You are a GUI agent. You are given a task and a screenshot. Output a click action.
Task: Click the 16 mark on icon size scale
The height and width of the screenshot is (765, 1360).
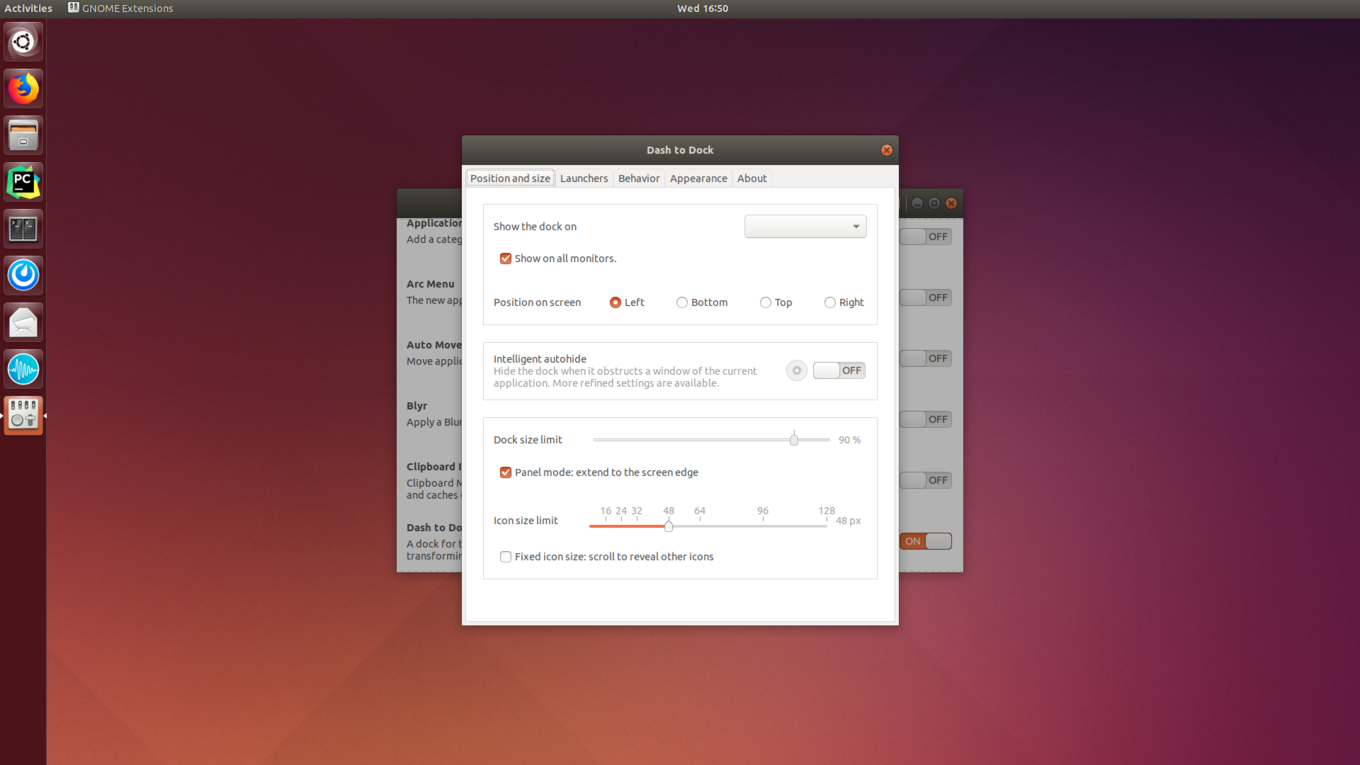click(x=606, y=511)
